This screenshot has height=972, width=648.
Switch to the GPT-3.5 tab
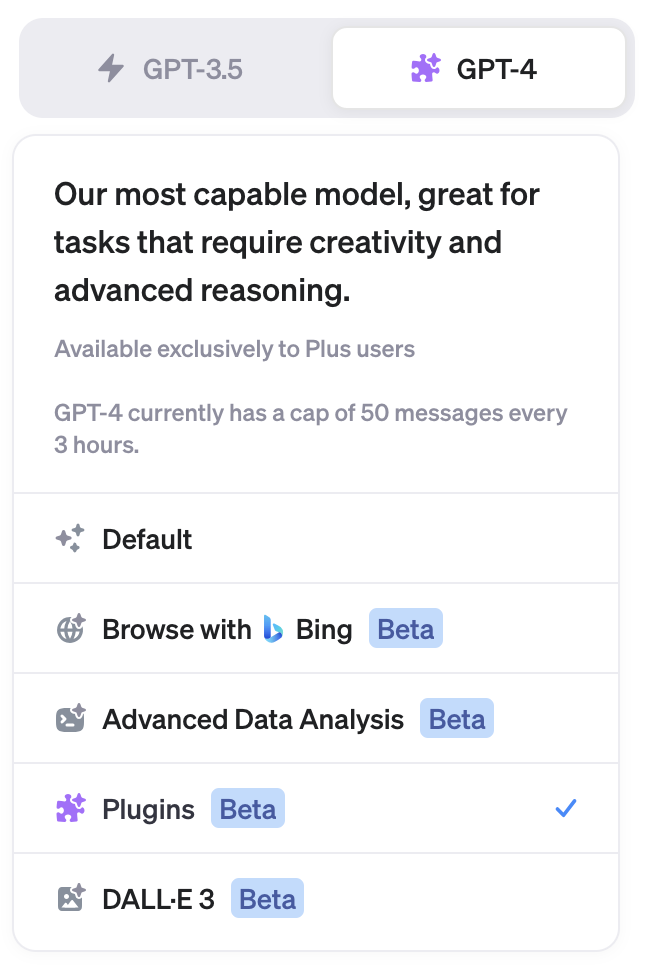coord(170,68)
